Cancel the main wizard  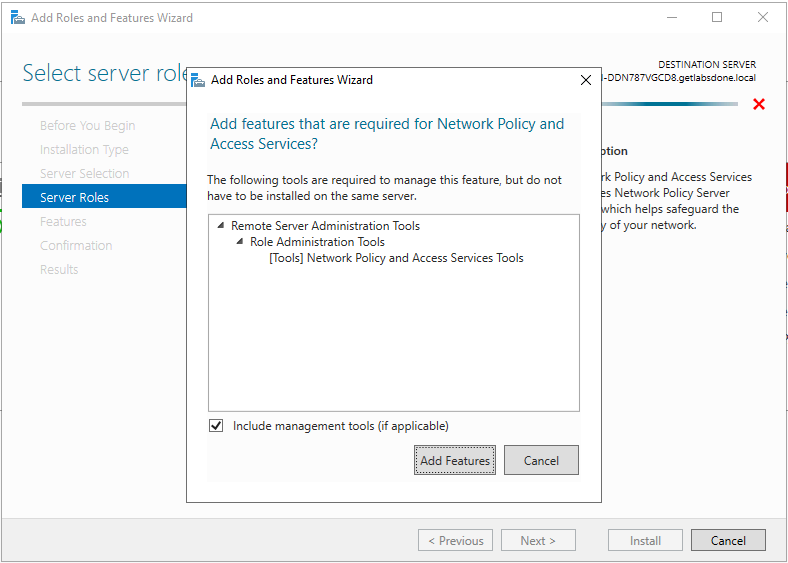(x=728, y=540)
